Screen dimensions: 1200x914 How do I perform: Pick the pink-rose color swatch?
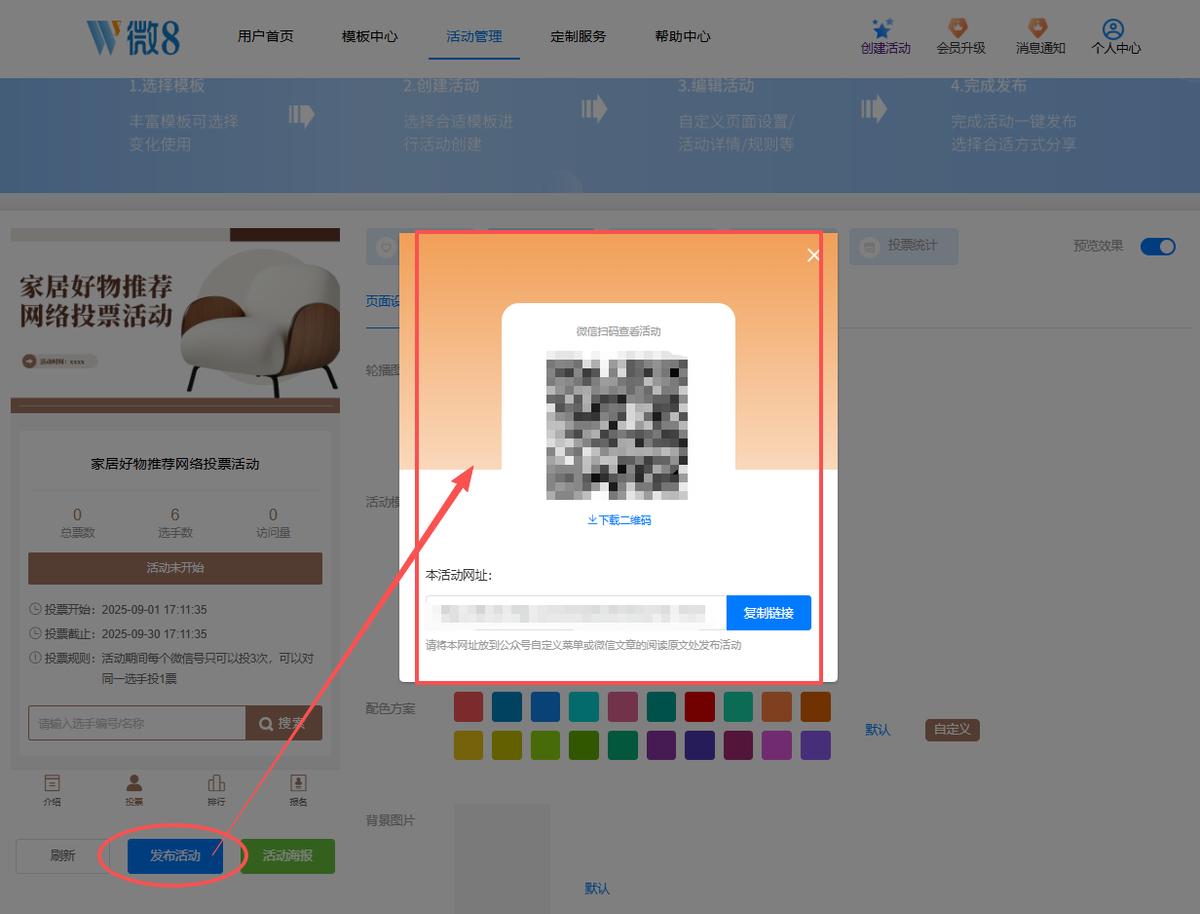[623, 707]
